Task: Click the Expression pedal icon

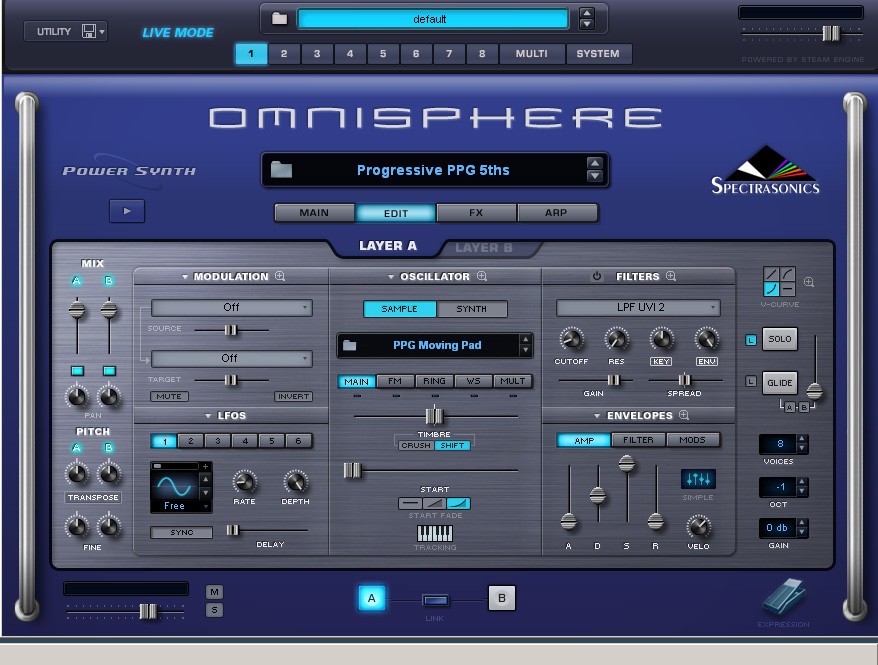Action: click(x=784, y=596)
